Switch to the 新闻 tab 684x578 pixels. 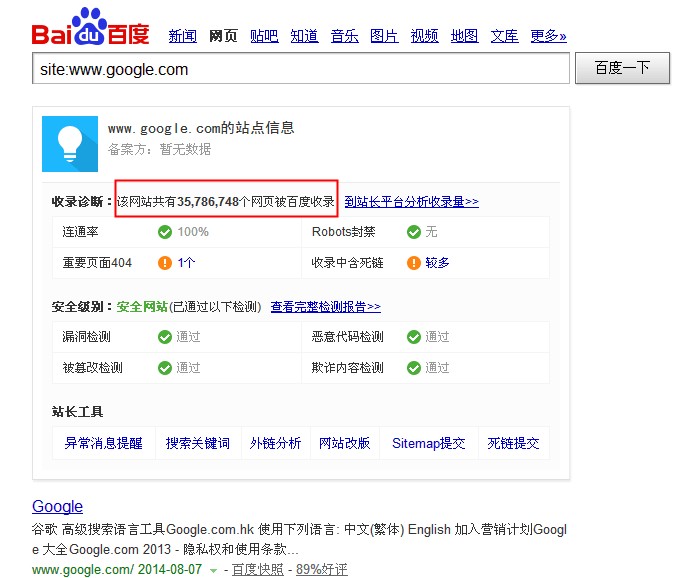click(182, 36)
